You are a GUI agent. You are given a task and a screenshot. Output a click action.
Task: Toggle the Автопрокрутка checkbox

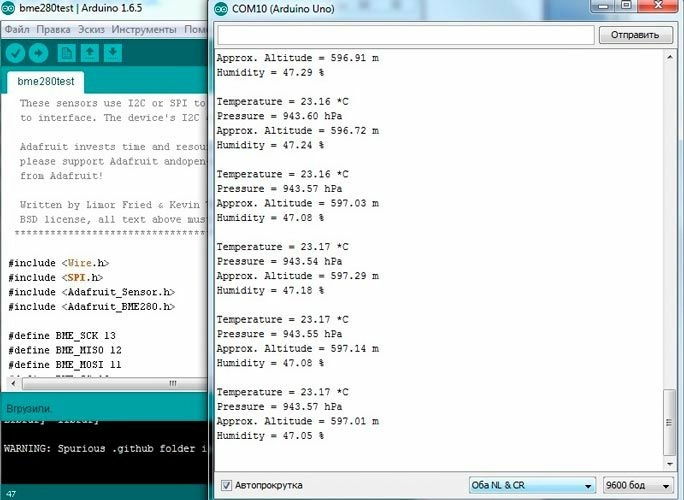pyautogui.click(x=226, y=485)
